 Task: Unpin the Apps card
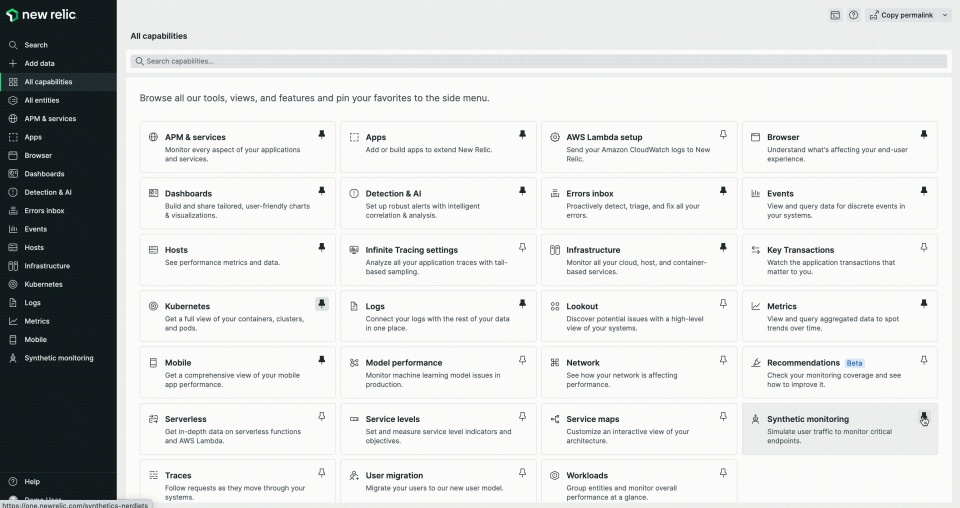pyautogui.click(x=522, y=135)
